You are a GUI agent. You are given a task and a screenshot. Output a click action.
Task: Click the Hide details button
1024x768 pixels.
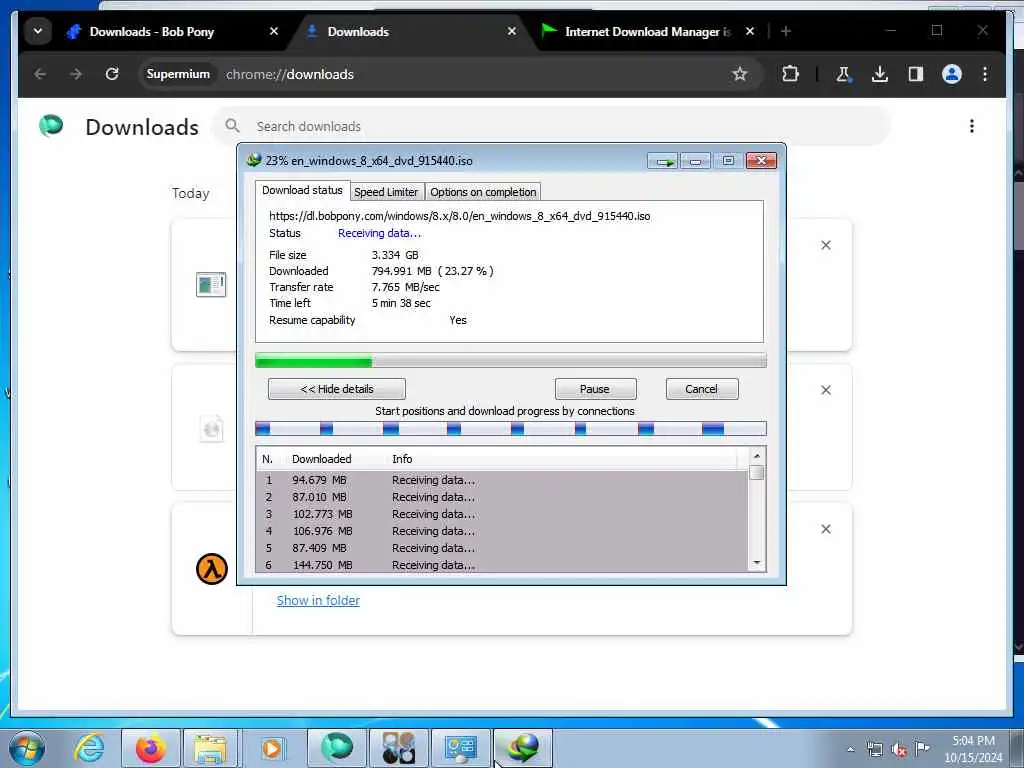[x=337, y=389]
